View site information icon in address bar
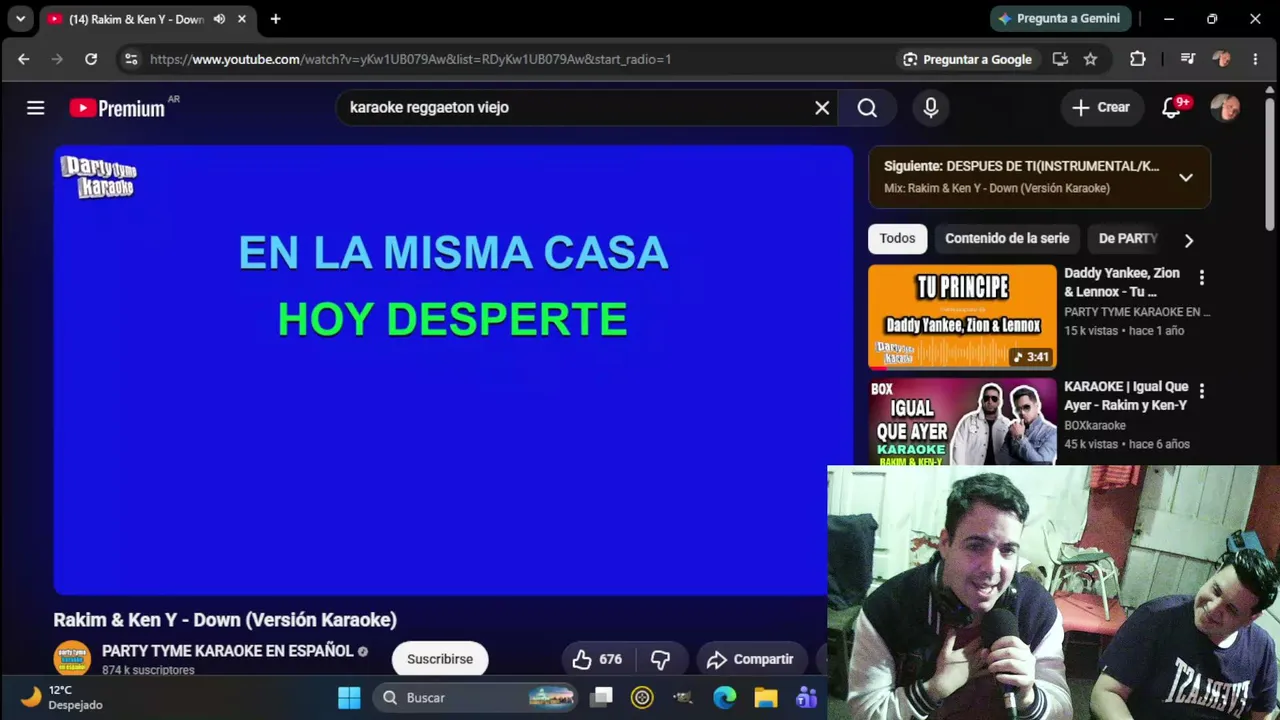The image size is (1280, 720). tap(130, 59)
